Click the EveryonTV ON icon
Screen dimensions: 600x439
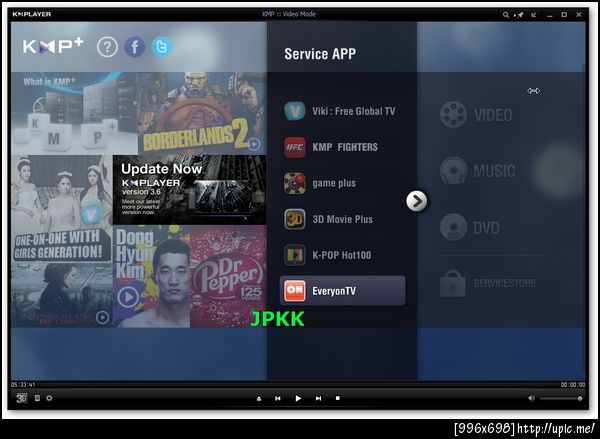click(295, 291)
